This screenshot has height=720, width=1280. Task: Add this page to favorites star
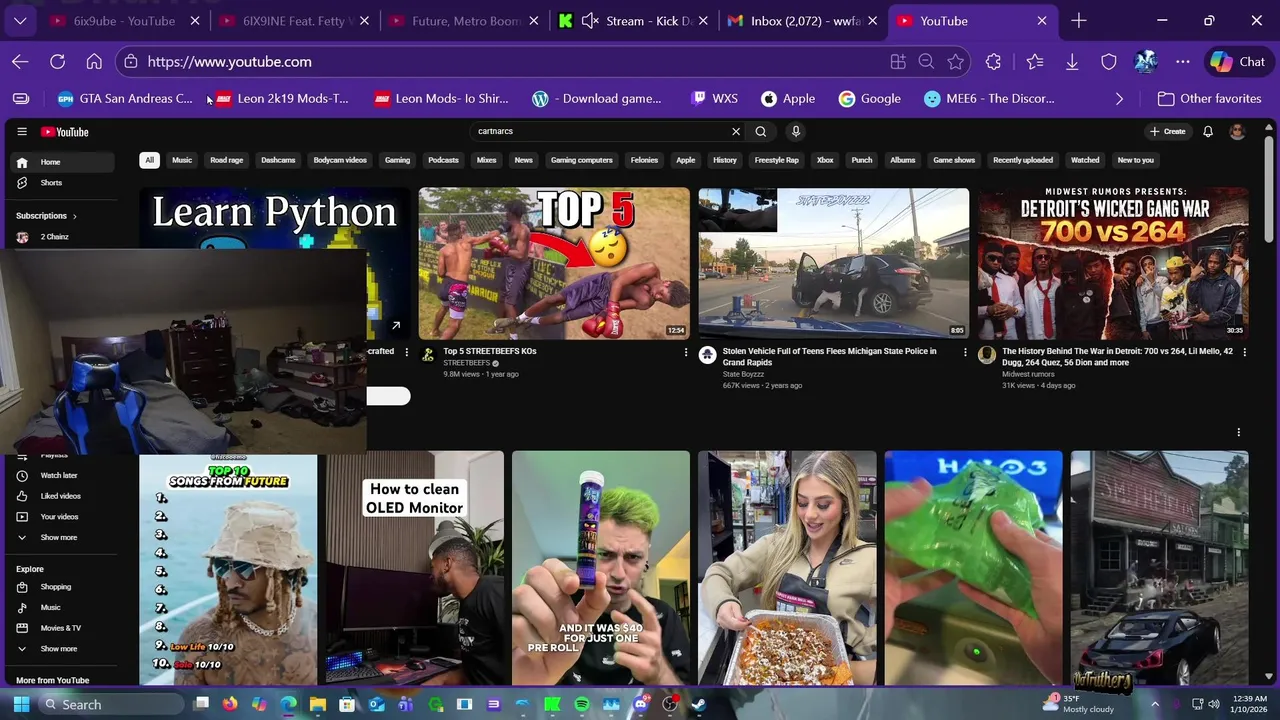click(x=956, y=62)
